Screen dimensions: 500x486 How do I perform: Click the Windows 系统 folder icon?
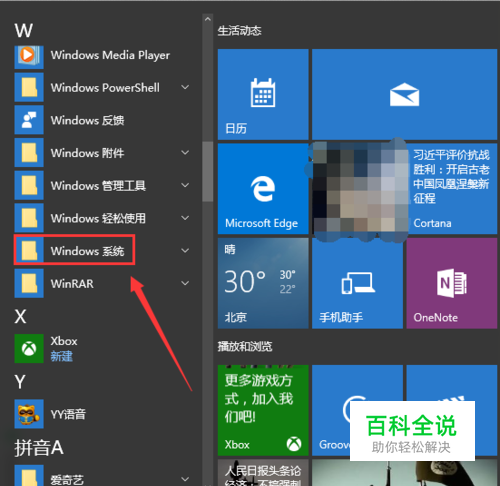click(29, 251)
